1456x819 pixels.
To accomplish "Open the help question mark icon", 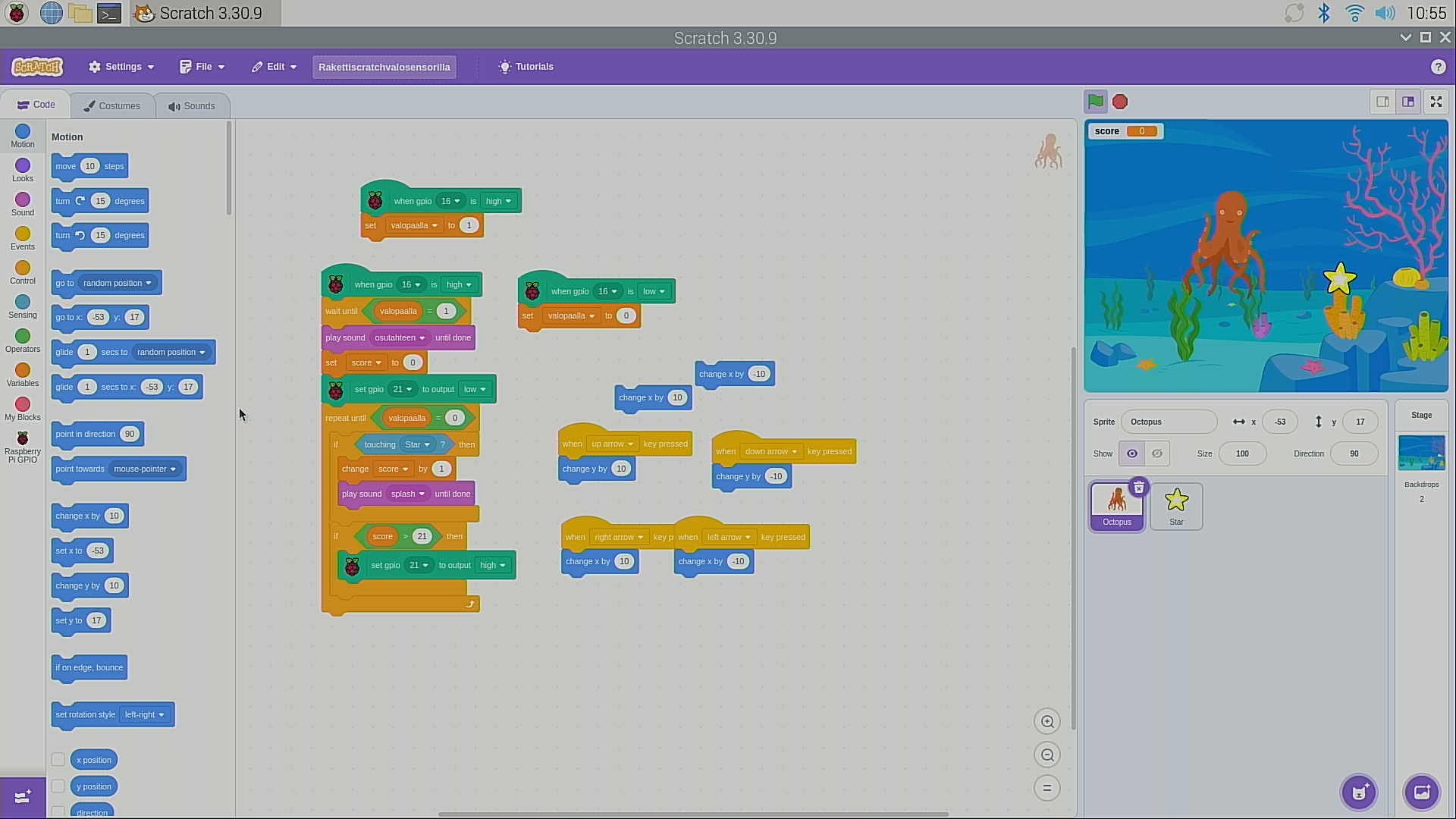I will coord(1438,67).
